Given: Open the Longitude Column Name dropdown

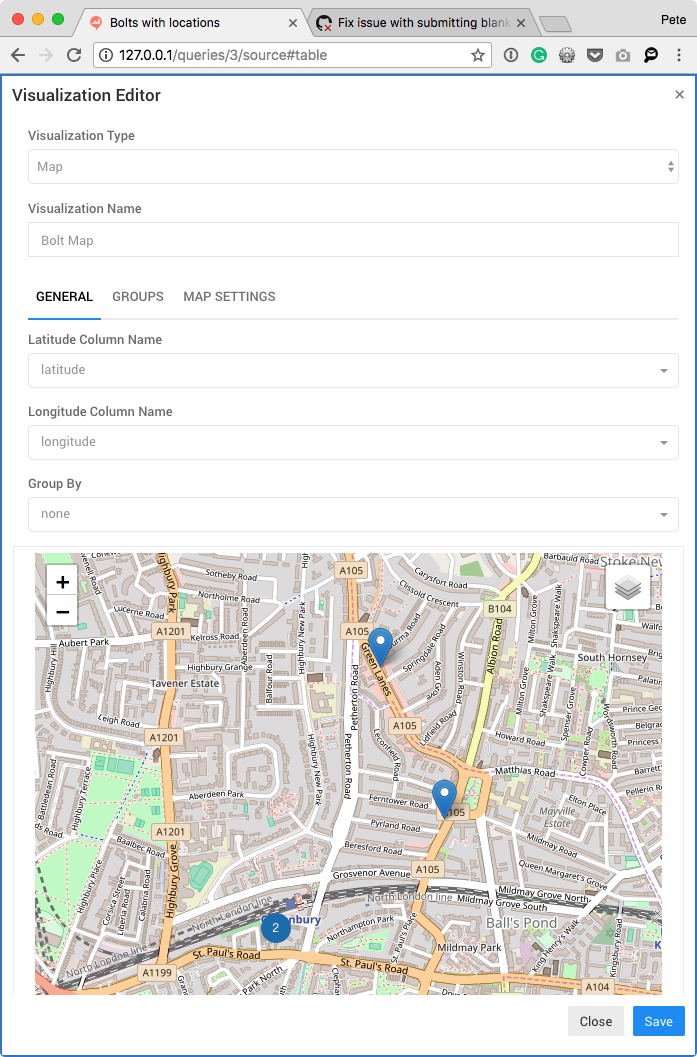Looking at the screenshot, I should tap(353, 442).
